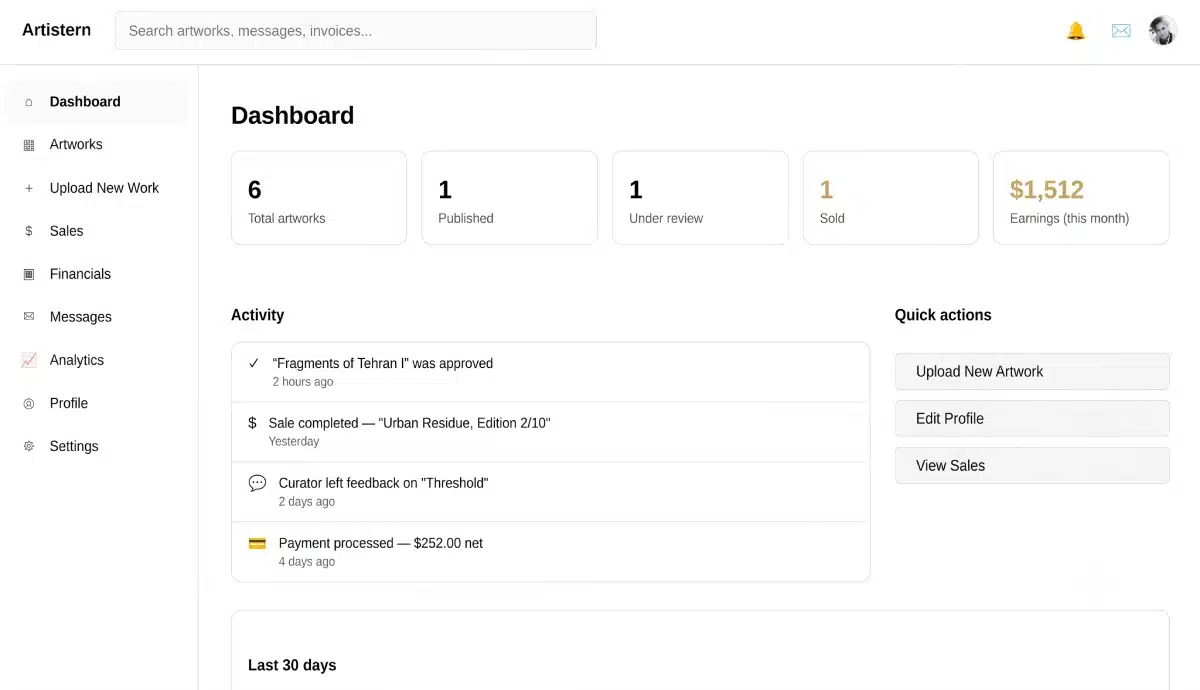Open the Total artworks stat card
1200x690 pixels.
[x=319, y=198]
